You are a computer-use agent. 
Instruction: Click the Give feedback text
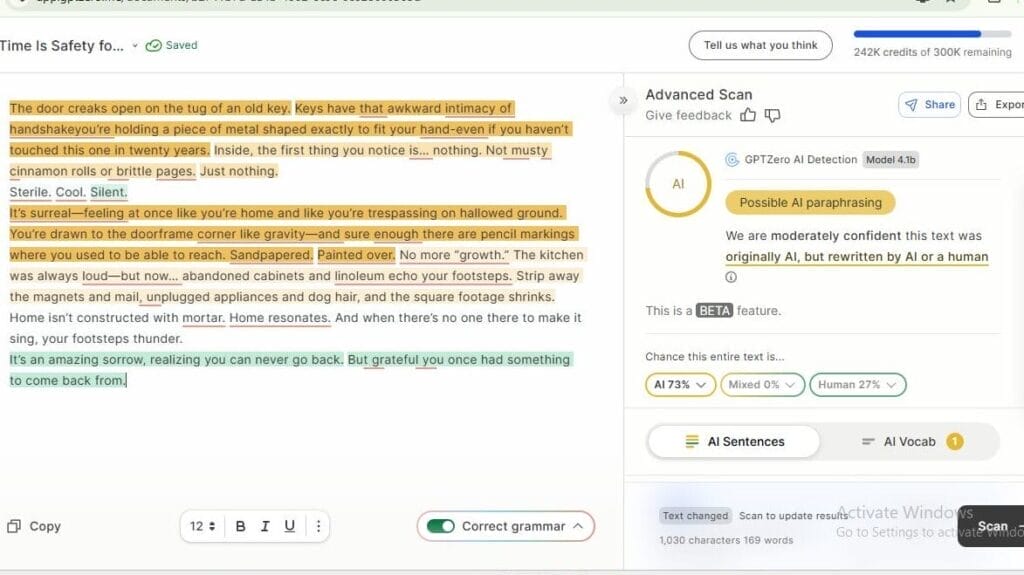pyautogui.click(x=688, y=116)
